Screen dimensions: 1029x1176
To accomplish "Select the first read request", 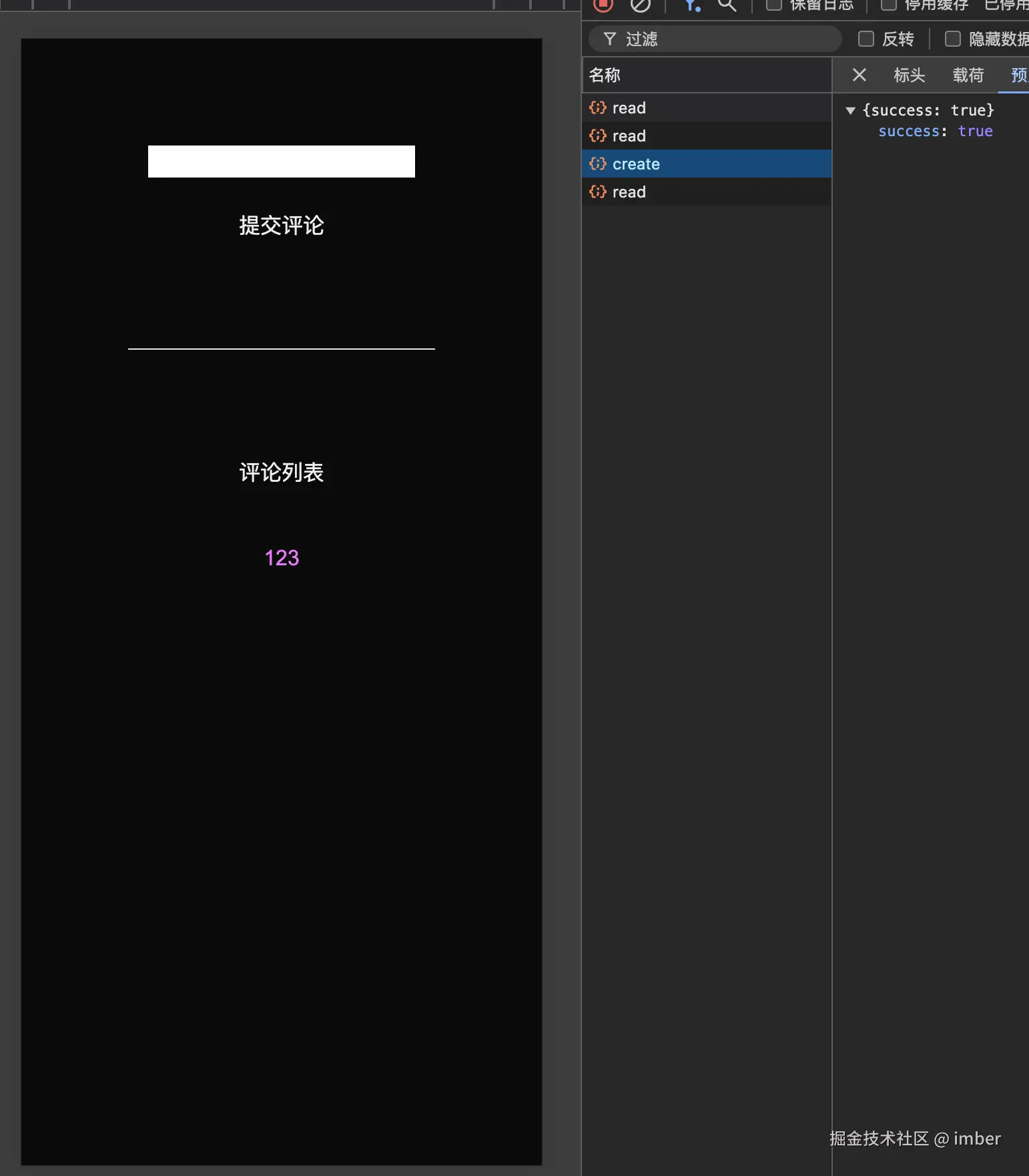I will [x=707, y=107].
